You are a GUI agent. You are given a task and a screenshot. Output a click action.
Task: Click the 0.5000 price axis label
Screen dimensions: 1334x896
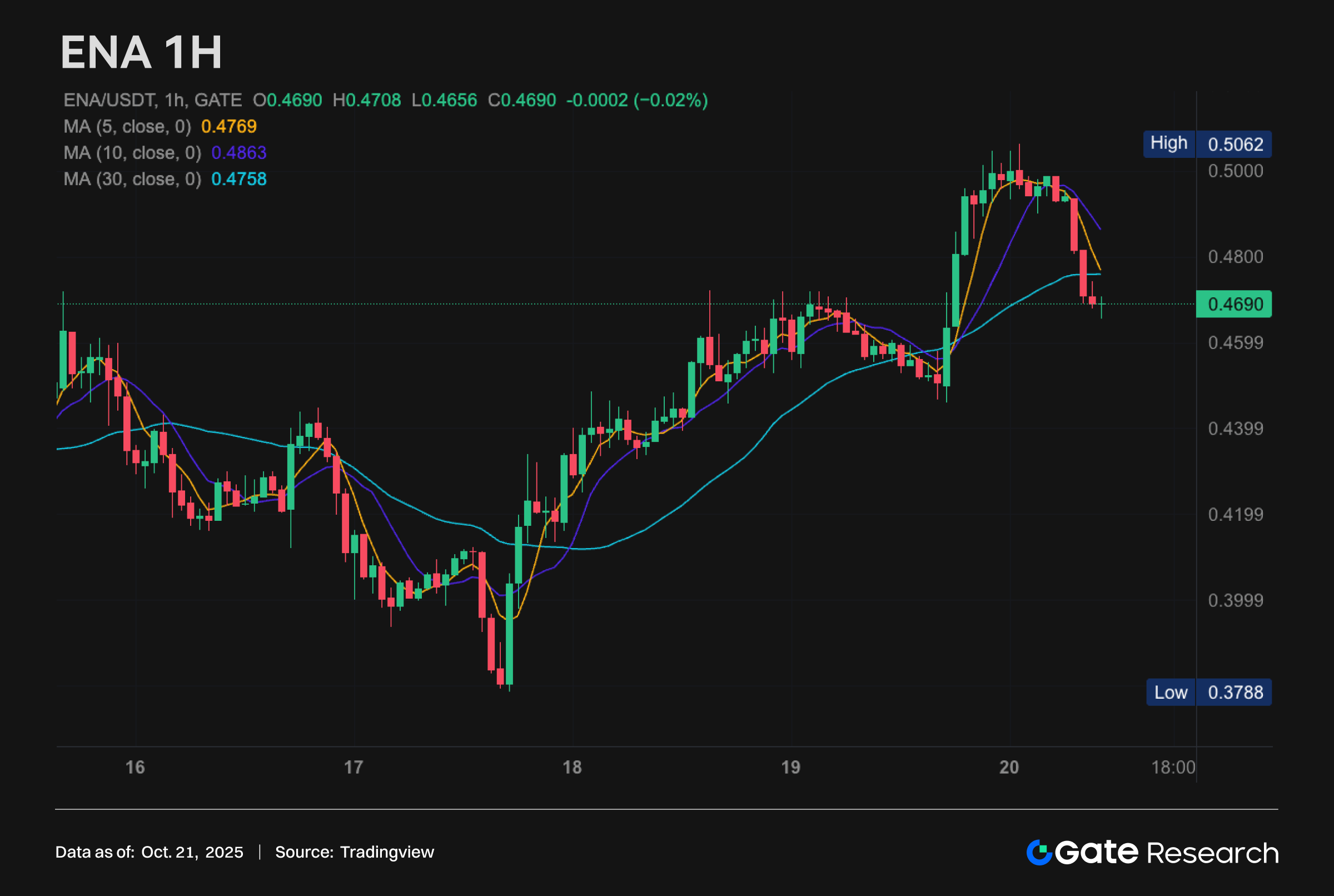point(1235,171)
